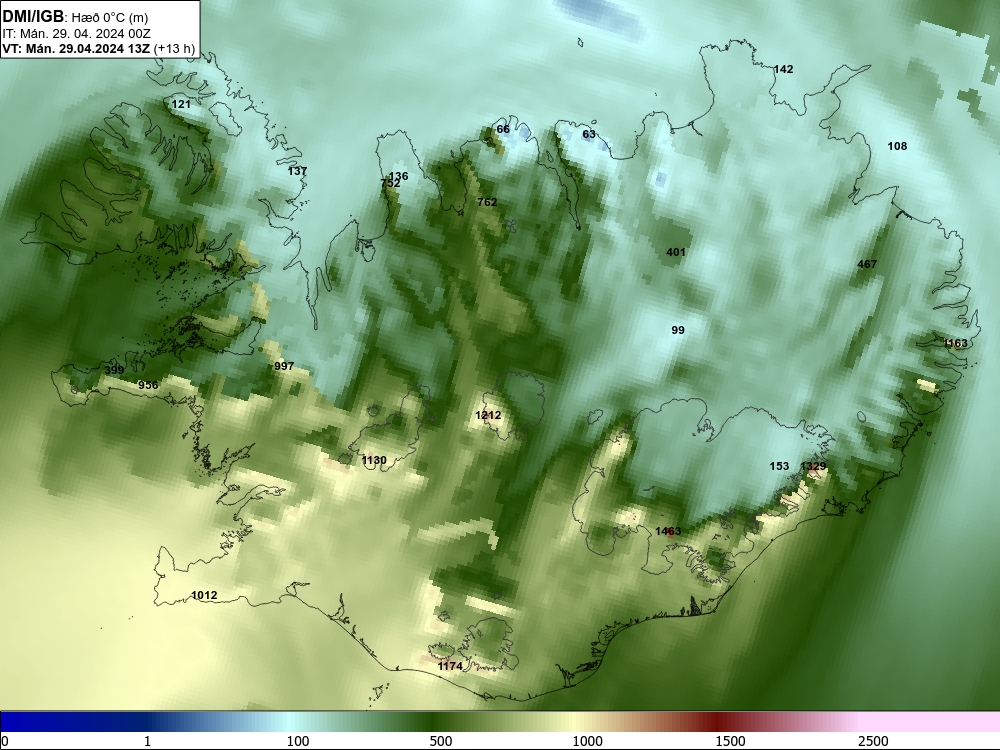Select the 1500 label on color scale
The image size is (1000, 750).
[x=730, y=741]
